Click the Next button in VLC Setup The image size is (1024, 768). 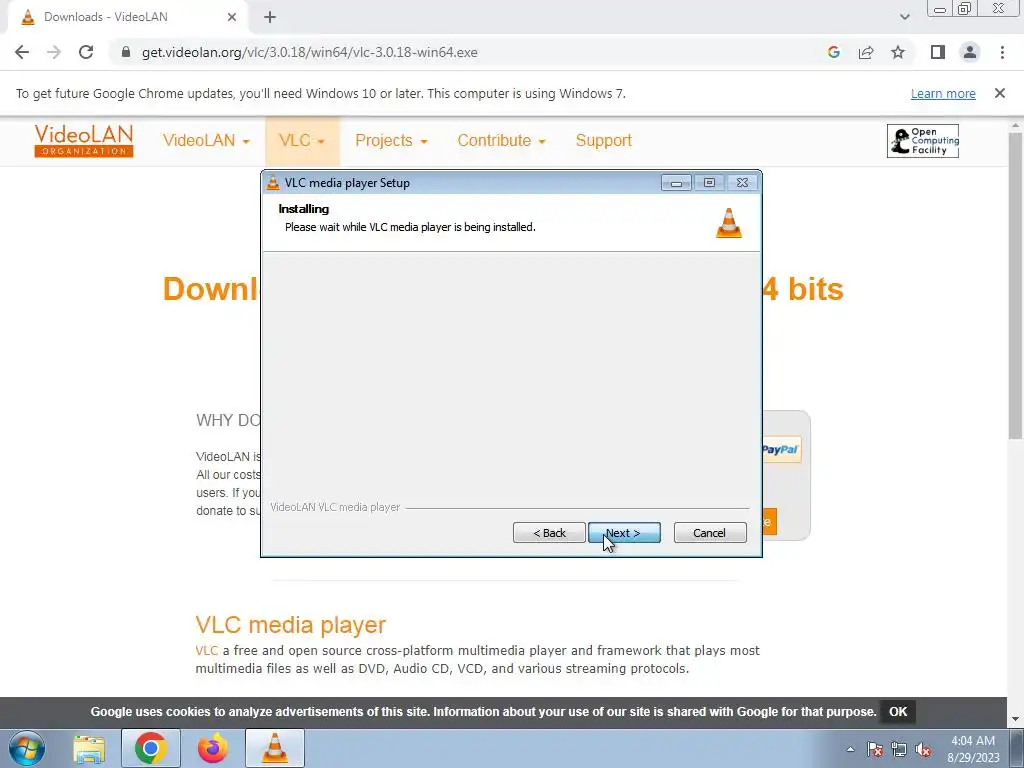click(x=624, y=533)
